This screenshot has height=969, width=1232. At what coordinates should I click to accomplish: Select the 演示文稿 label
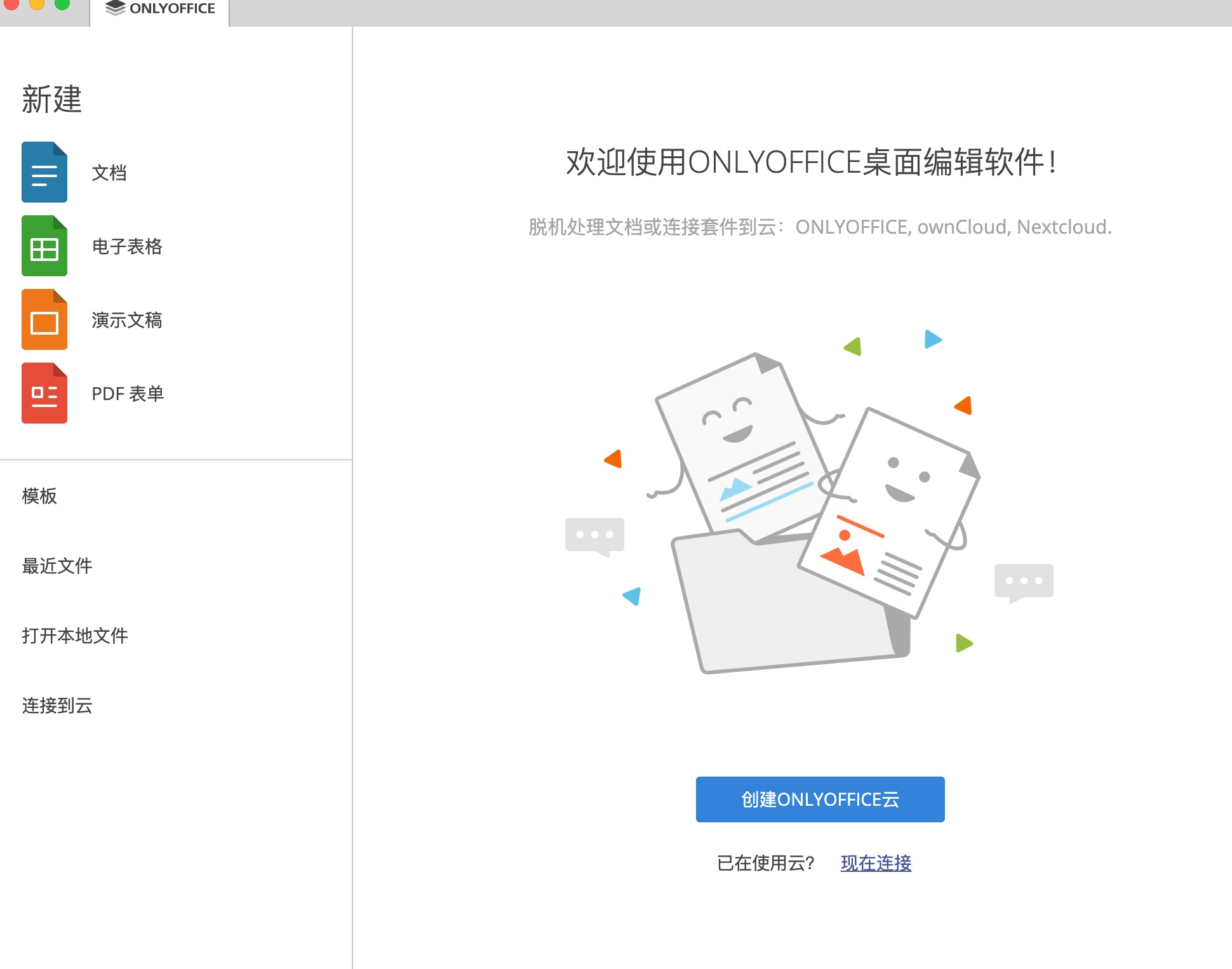(127, 320)
